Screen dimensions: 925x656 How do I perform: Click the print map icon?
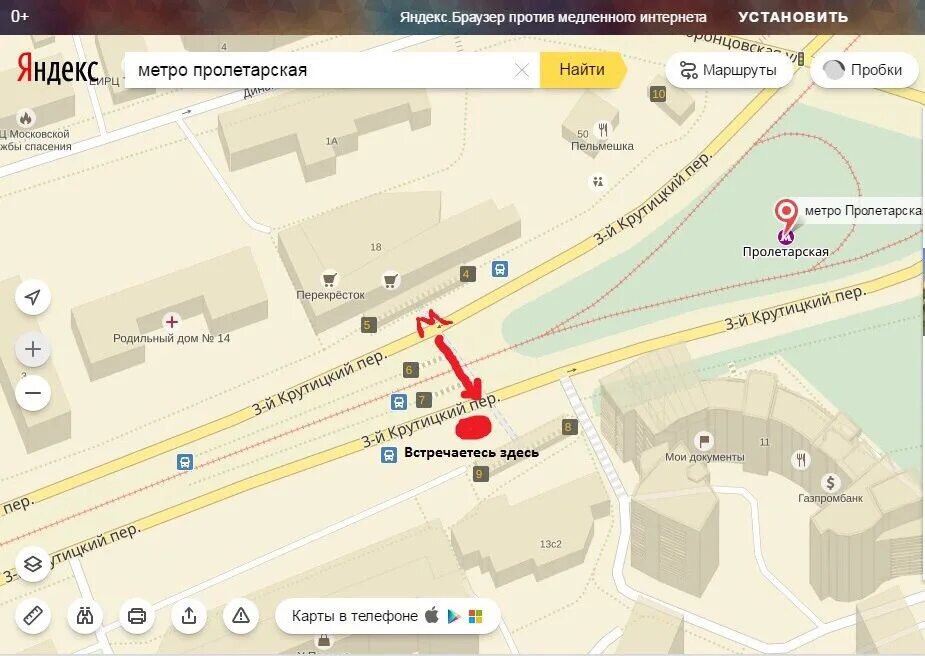137,616
